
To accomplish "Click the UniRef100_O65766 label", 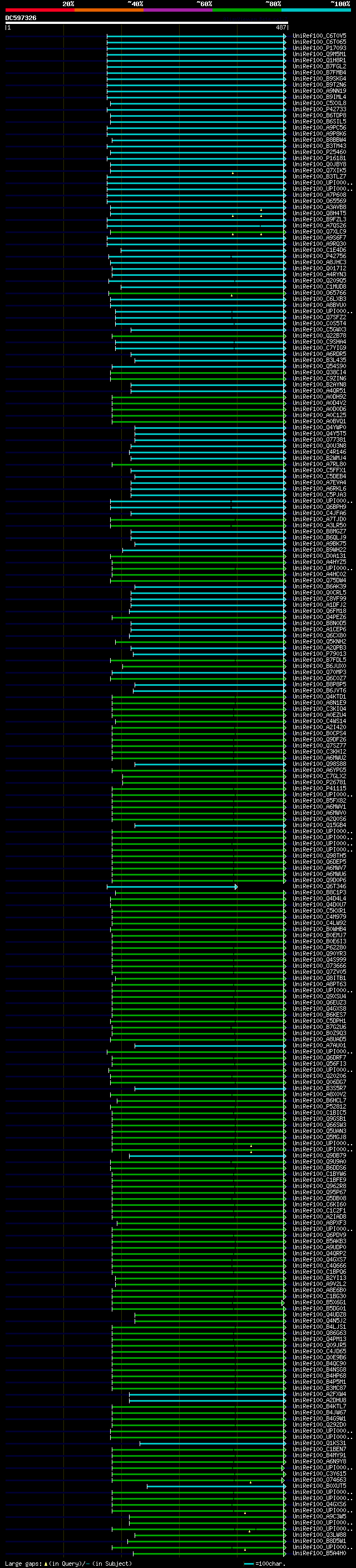I will pyautogui.click(x=319, y=293).
